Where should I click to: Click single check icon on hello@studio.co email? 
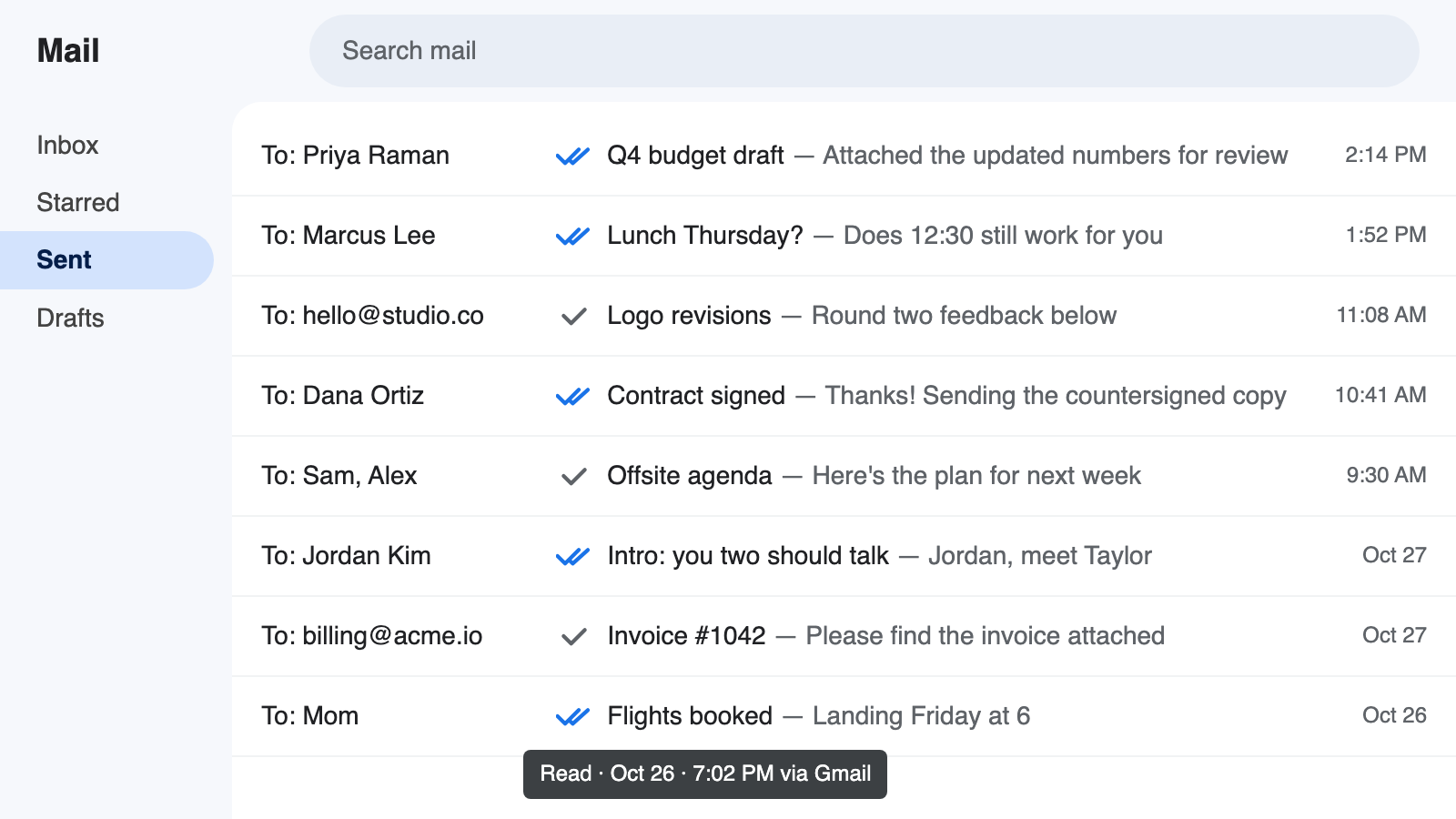tap(573, 317)
